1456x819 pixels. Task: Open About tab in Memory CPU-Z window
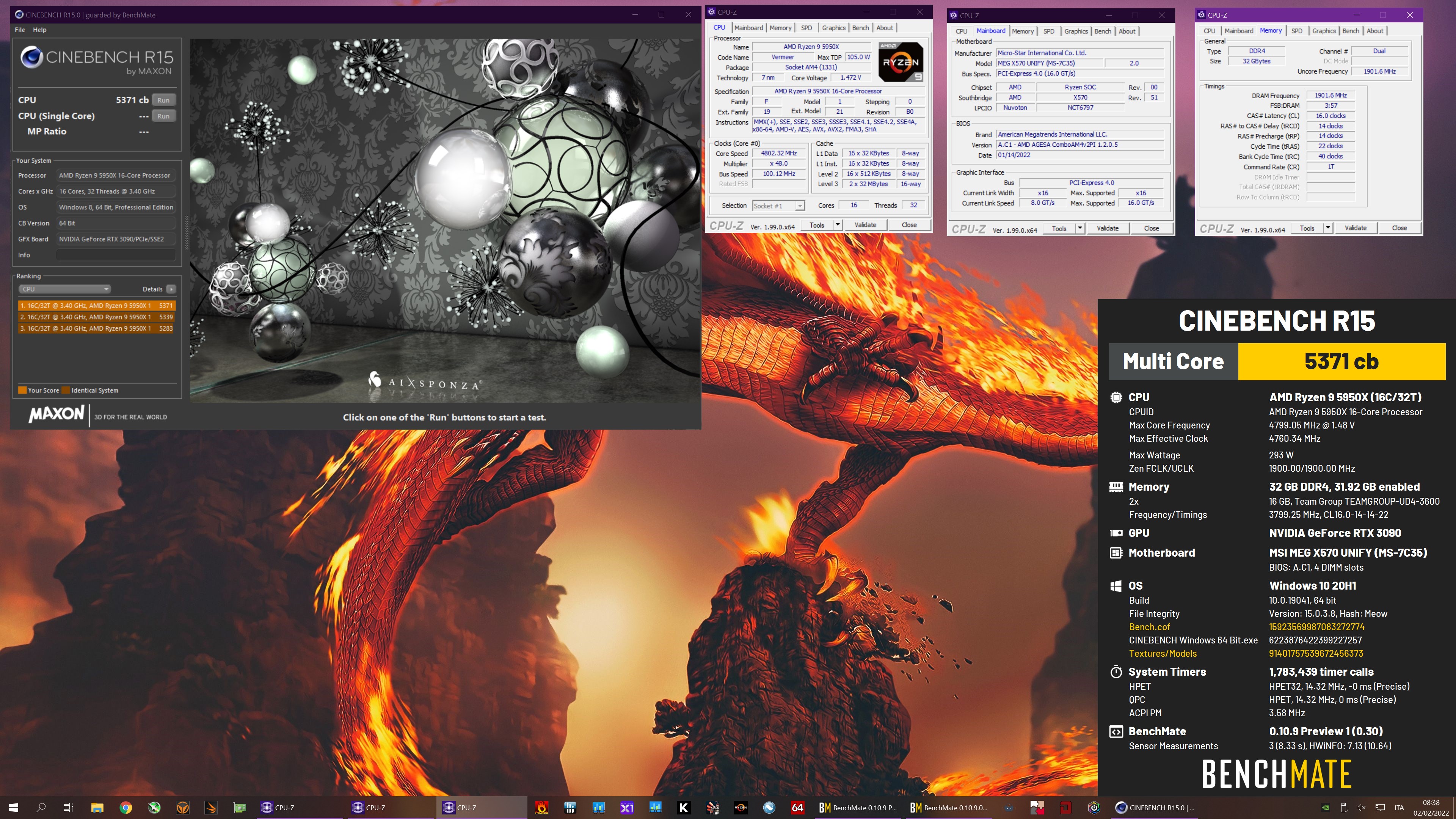coord(1374,31)
